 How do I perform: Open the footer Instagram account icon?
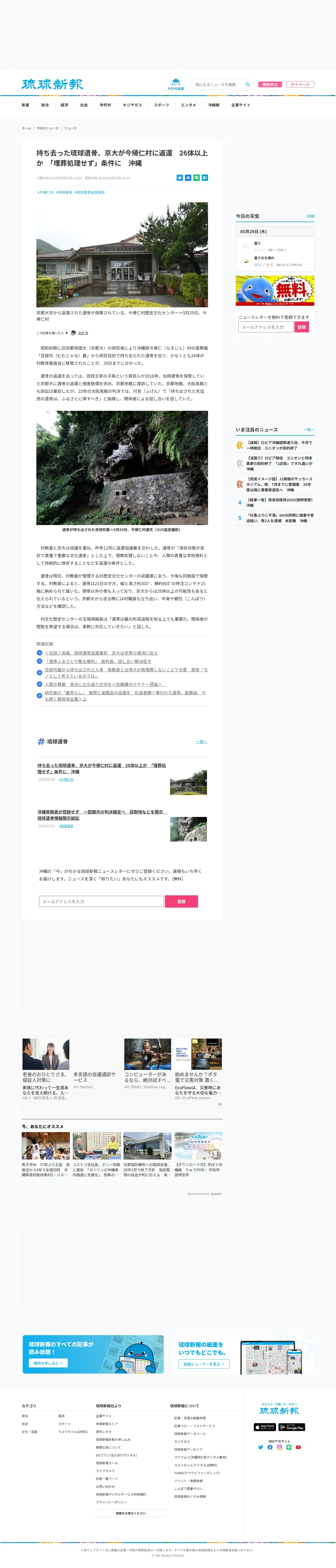(x=279, y=1448)
